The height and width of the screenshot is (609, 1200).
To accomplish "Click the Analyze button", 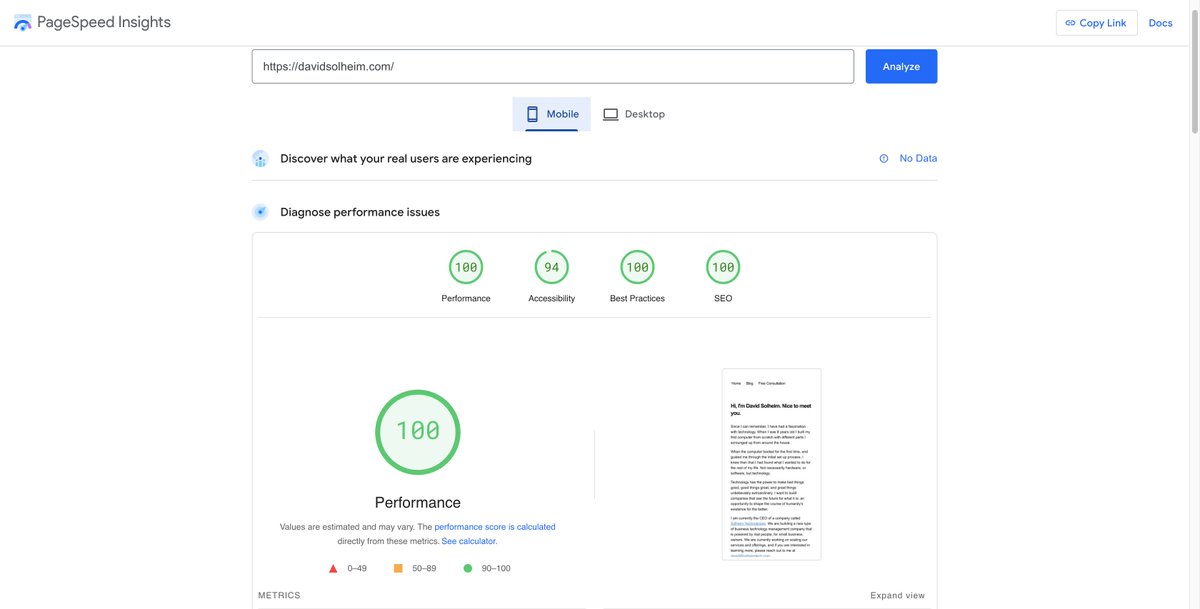I will pos(901,66).
